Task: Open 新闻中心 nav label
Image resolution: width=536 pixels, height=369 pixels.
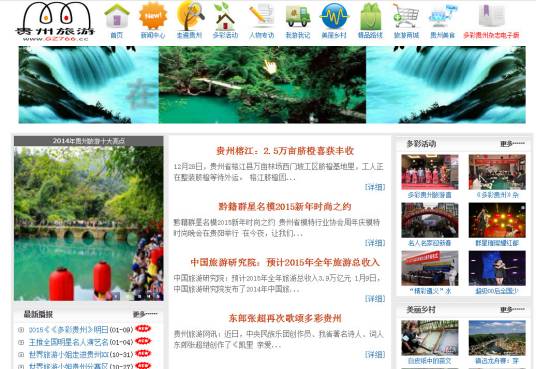Action: [x=153, y=35]
